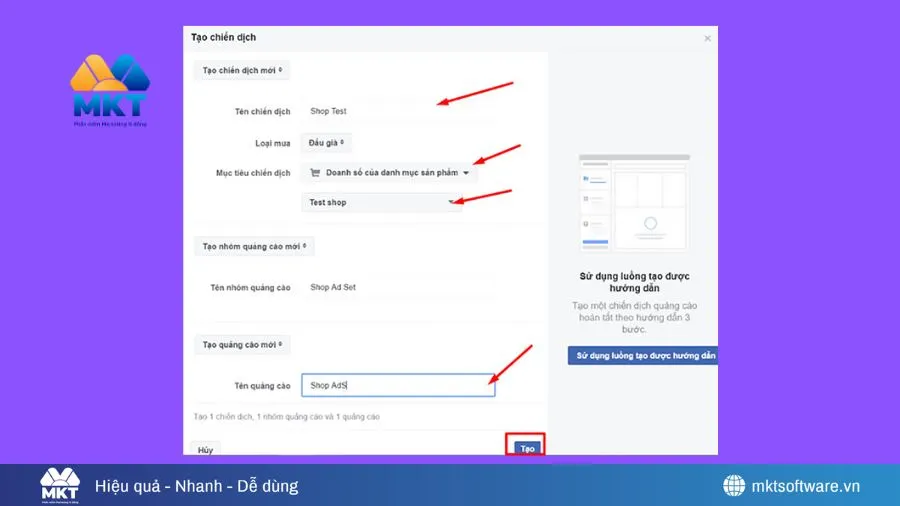
Task: Click Sử dụng luồng tạo được hướng dẫn button
Action: tap(643, 356)
